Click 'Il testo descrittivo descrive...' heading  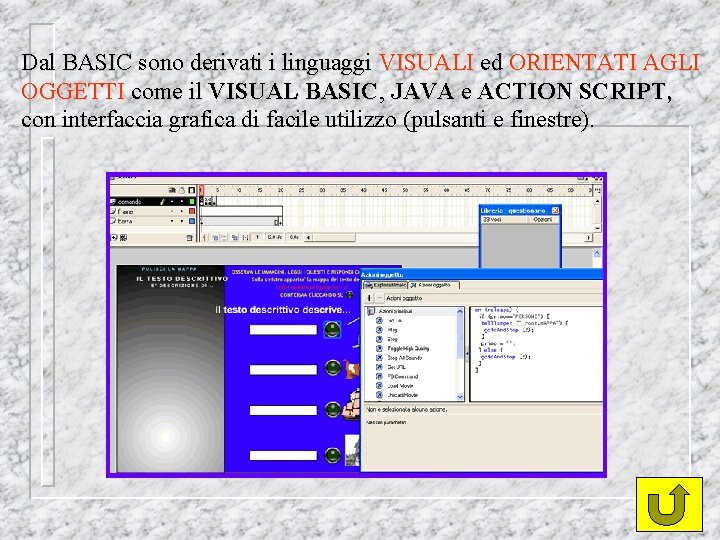283,310
